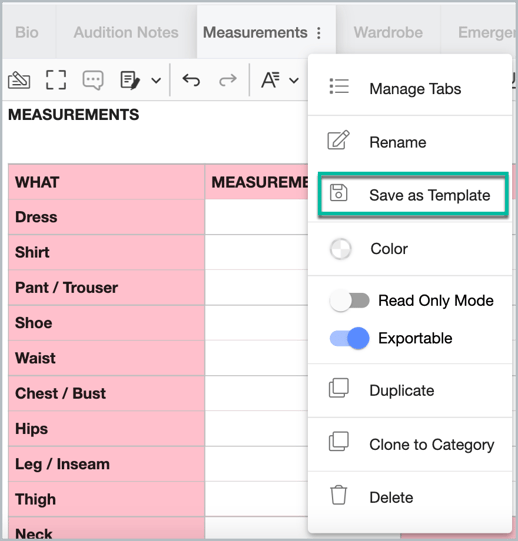Expand the document edit mode dropdown arrow
Image resolution: width=518 pixels, height=541 pixels.
click(156, 81)
